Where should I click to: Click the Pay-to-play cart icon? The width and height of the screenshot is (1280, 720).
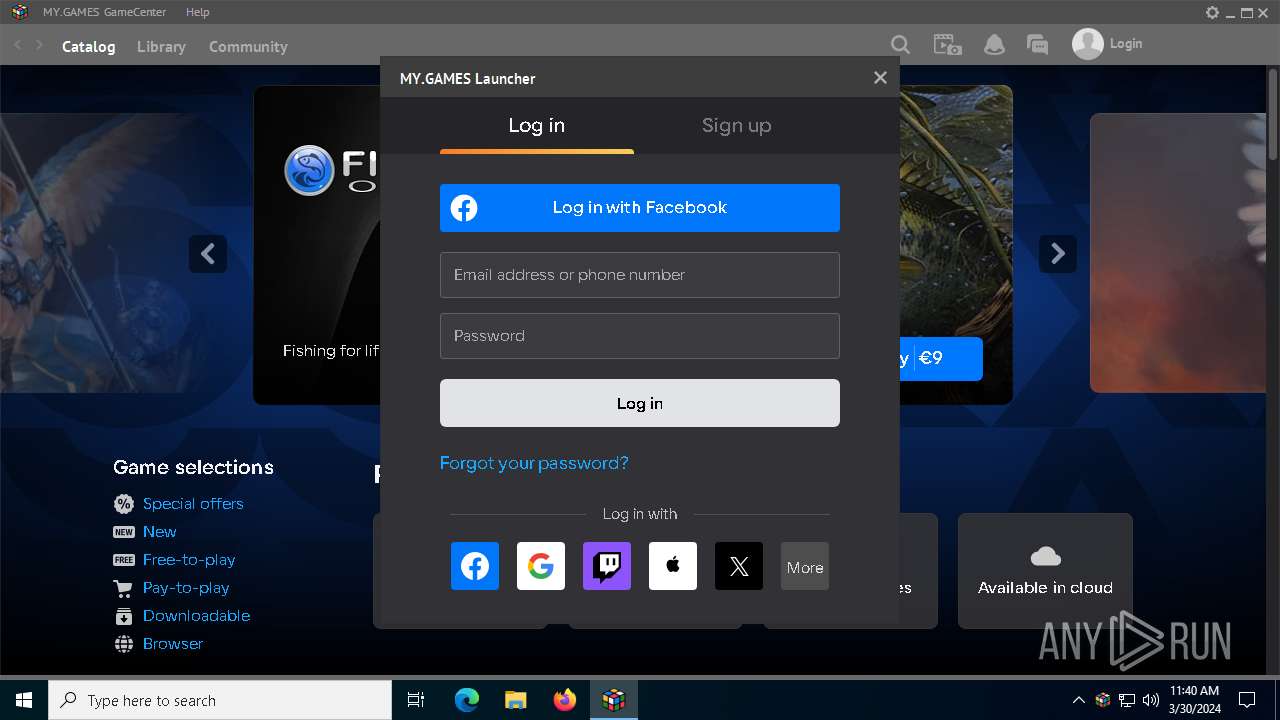124,588
